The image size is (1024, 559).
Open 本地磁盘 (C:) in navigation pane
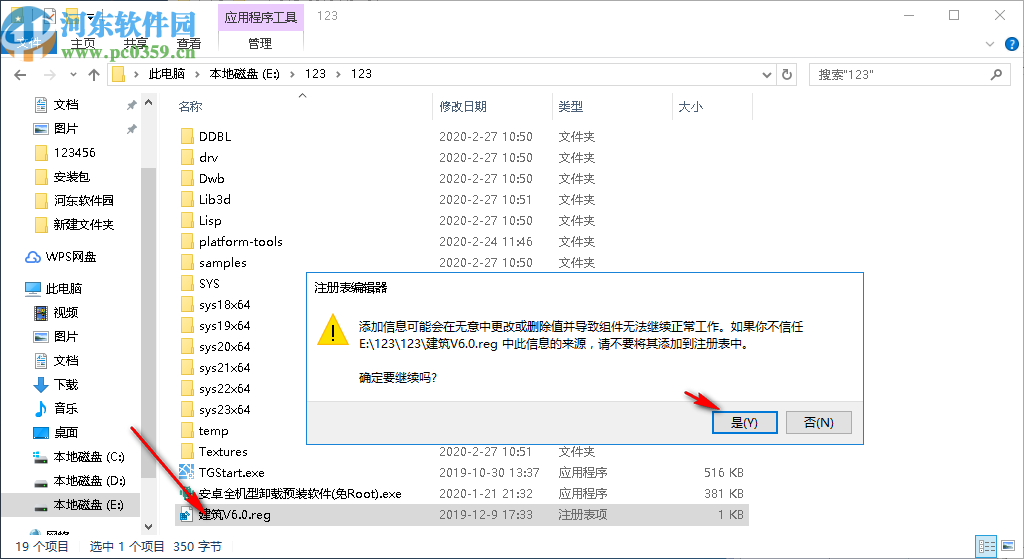click(x=89, y=456)
